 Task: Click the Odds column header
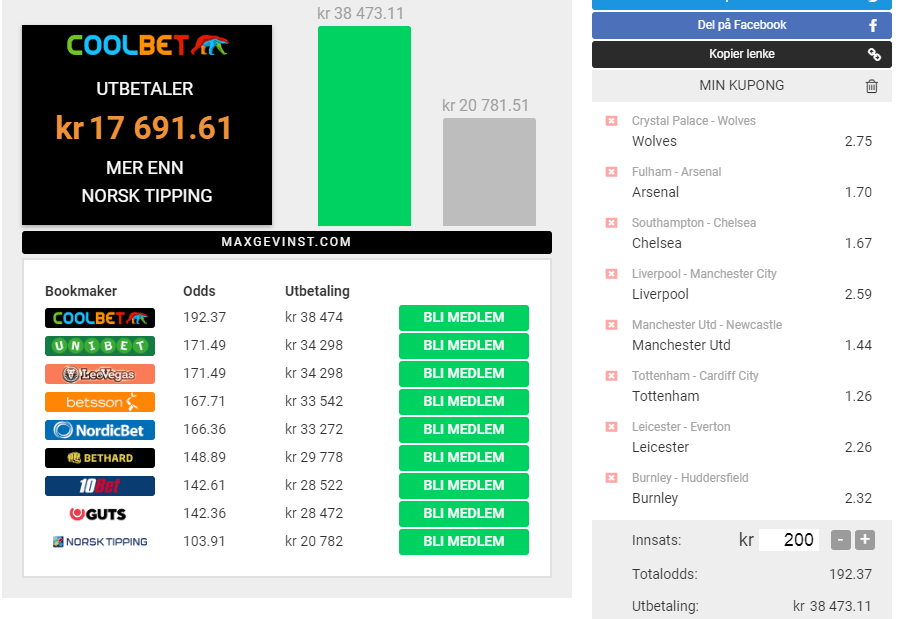[199, 291]
